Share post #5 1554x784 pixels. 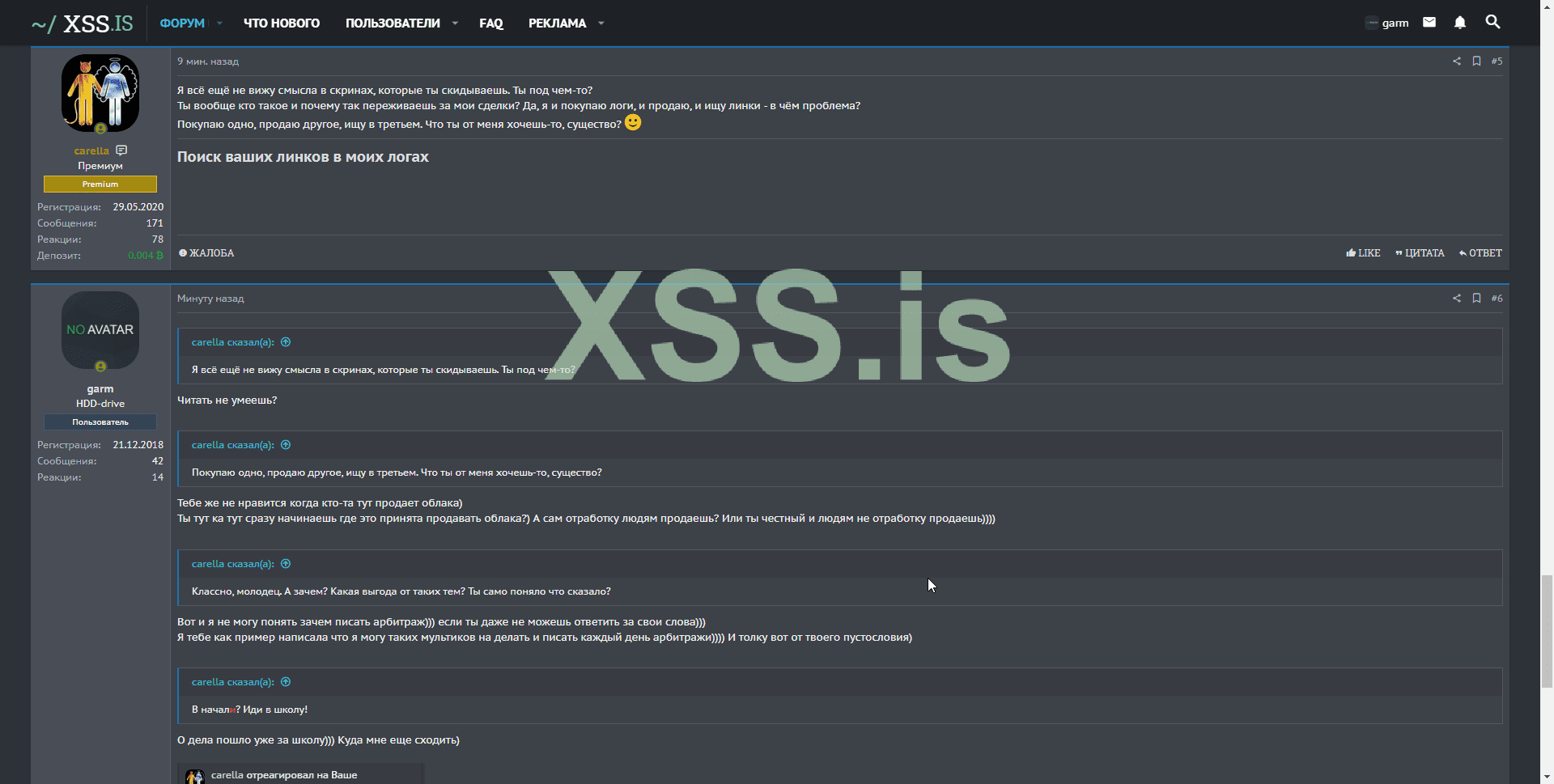(1457, 61)
